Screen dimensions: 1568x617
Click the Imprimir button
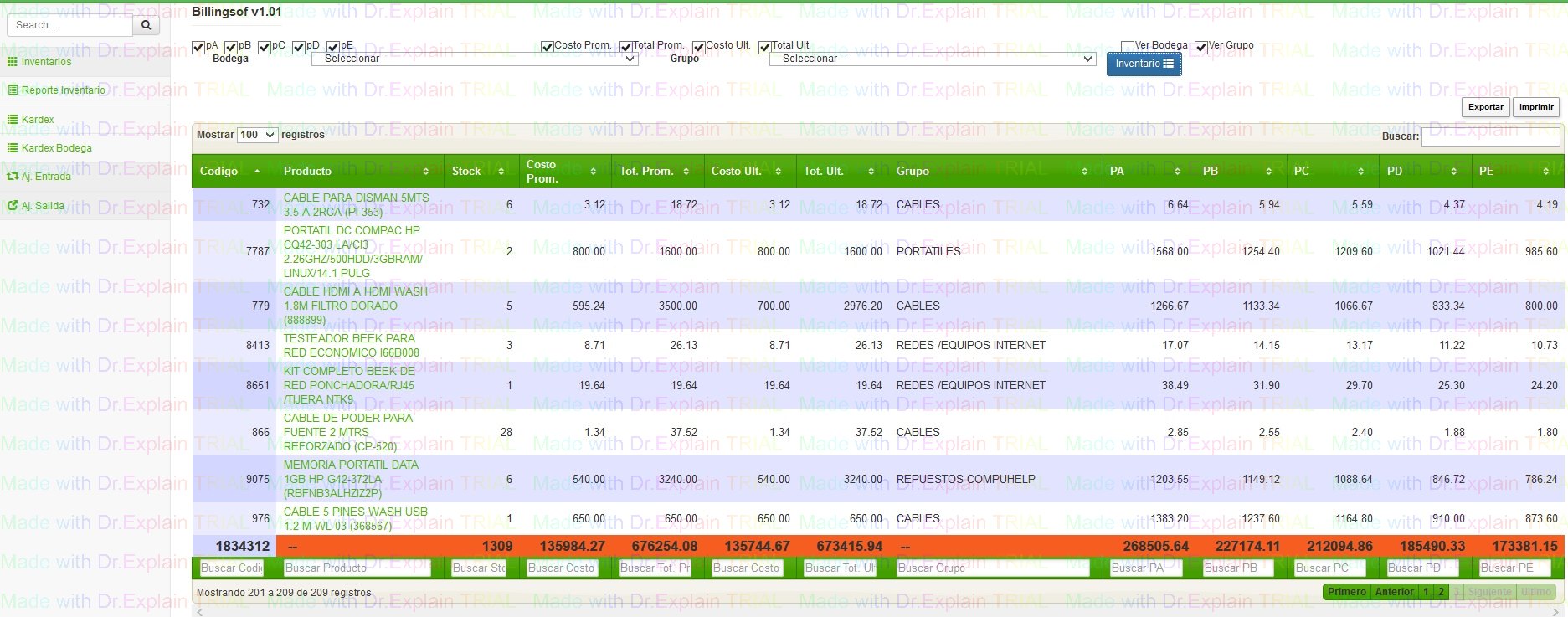click(1536, 107)
